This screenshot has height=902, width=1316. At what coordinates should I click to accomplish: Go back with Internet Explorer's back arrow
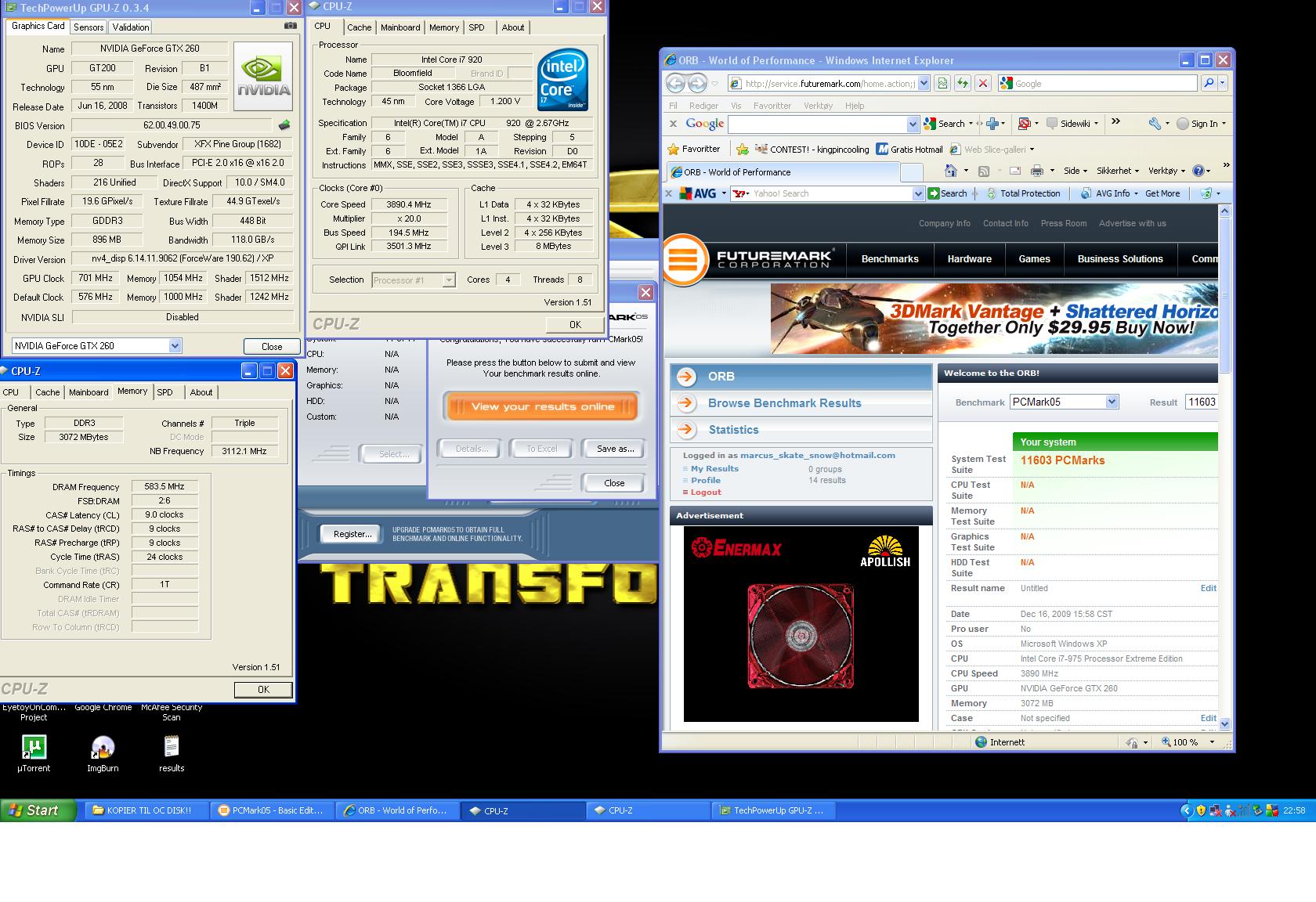[675, 83]
